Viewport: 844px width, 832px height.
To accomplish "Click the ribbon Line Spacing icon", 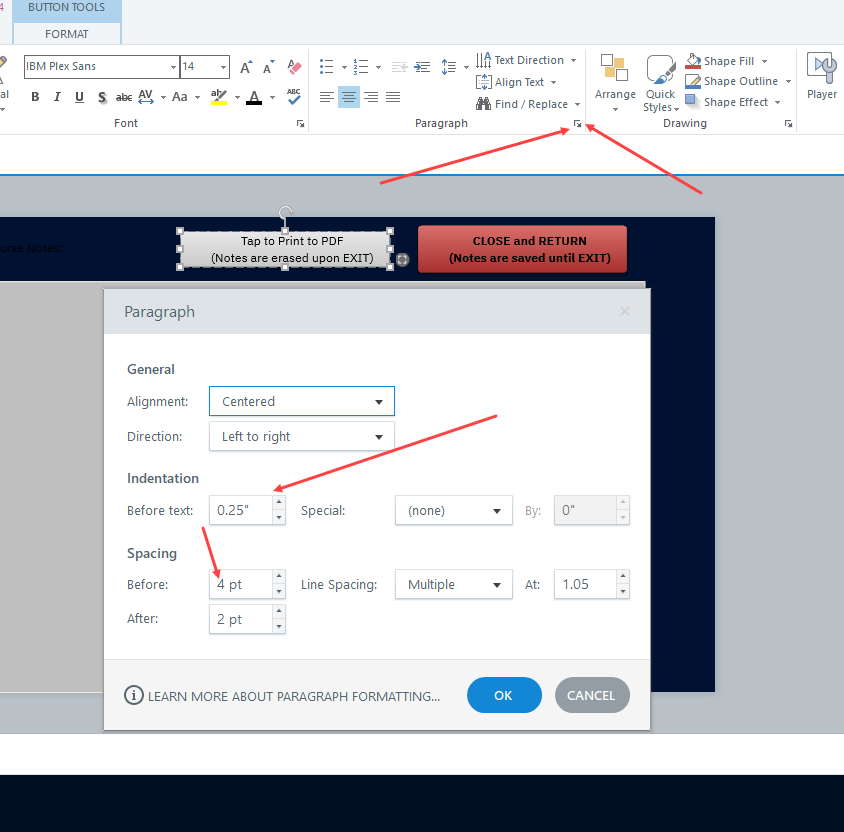I will 449,67.
